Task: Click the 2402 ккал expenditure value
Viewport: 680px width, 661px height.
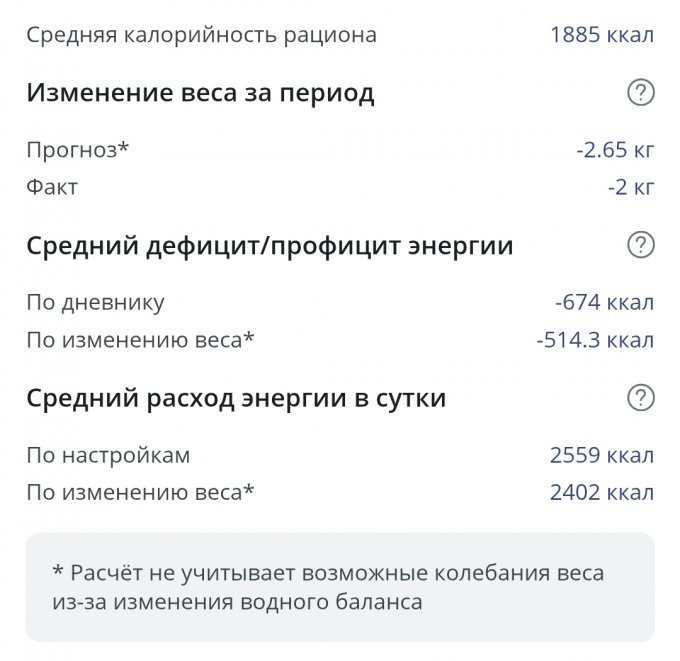Action: (601, 492)
